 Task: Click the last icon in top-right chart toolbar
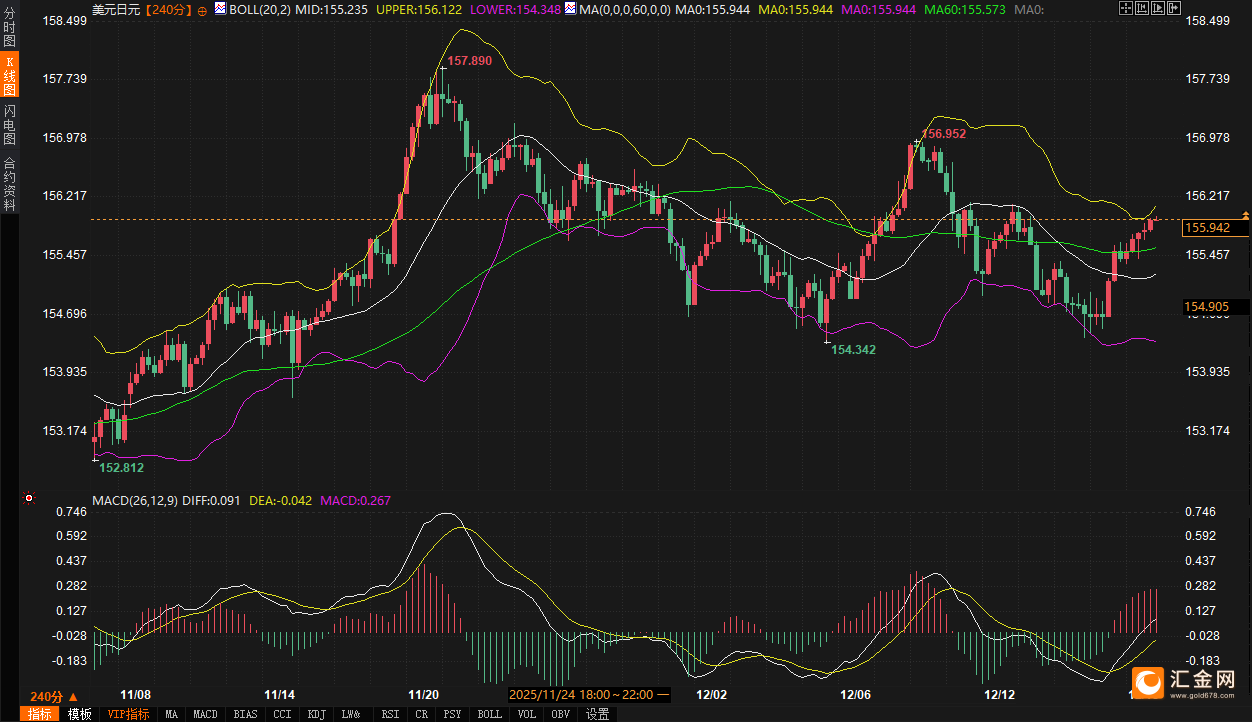tap(1174, 8)
